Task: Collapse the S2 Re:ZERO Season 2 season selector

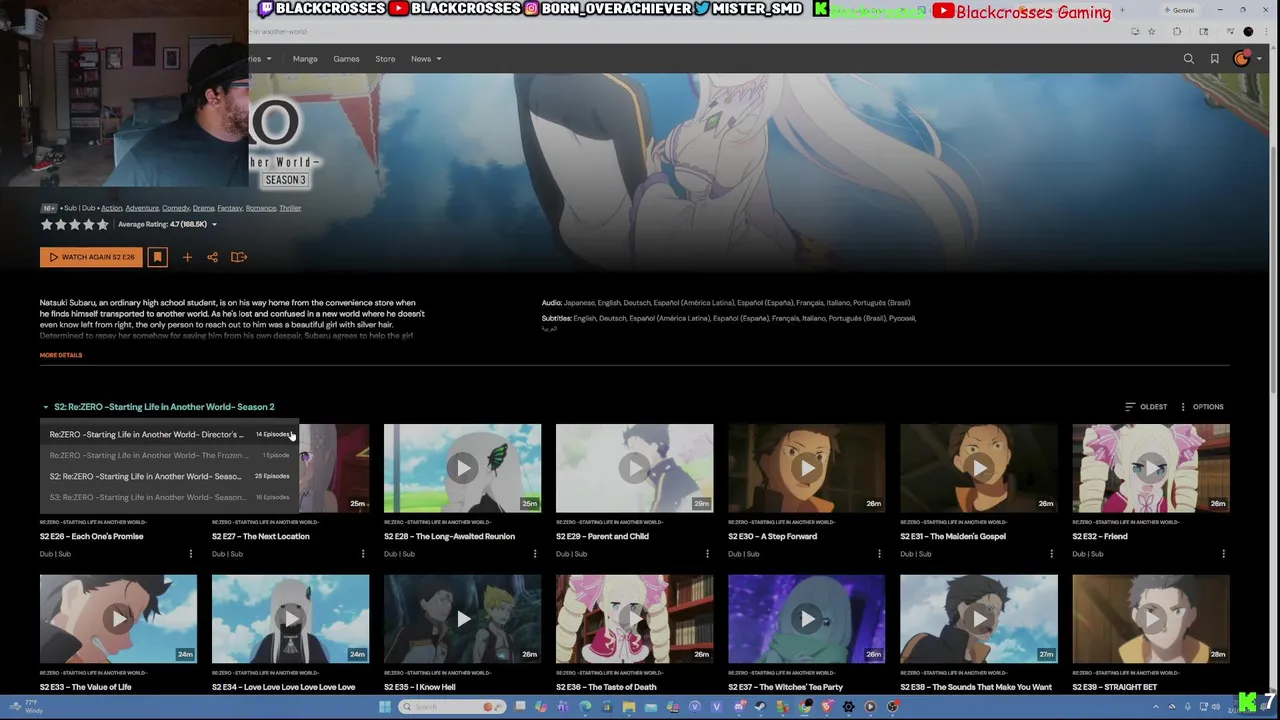Action: 158,407
